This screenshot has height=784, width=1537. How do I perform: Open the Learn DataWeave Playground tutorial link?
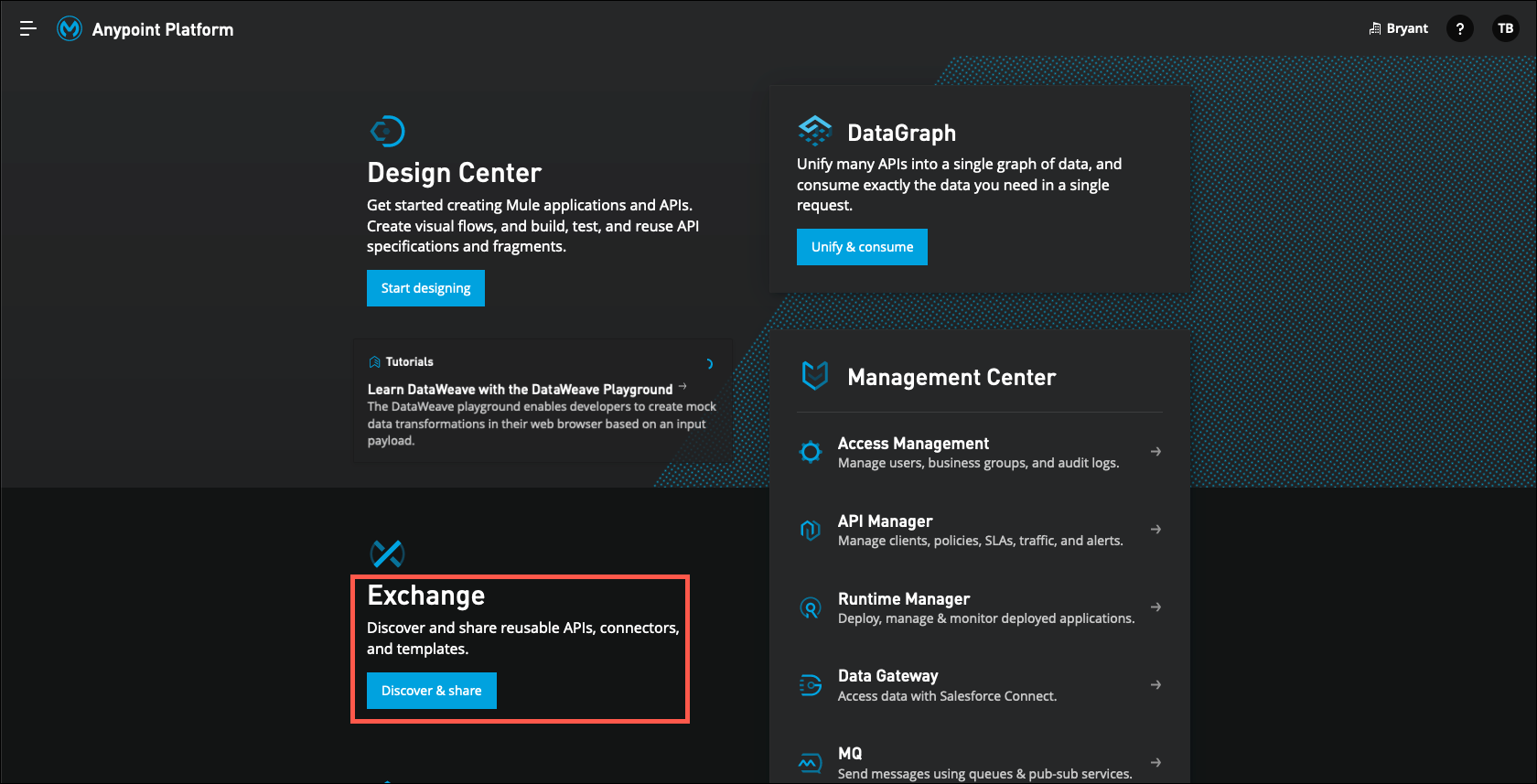pos(520,390)
